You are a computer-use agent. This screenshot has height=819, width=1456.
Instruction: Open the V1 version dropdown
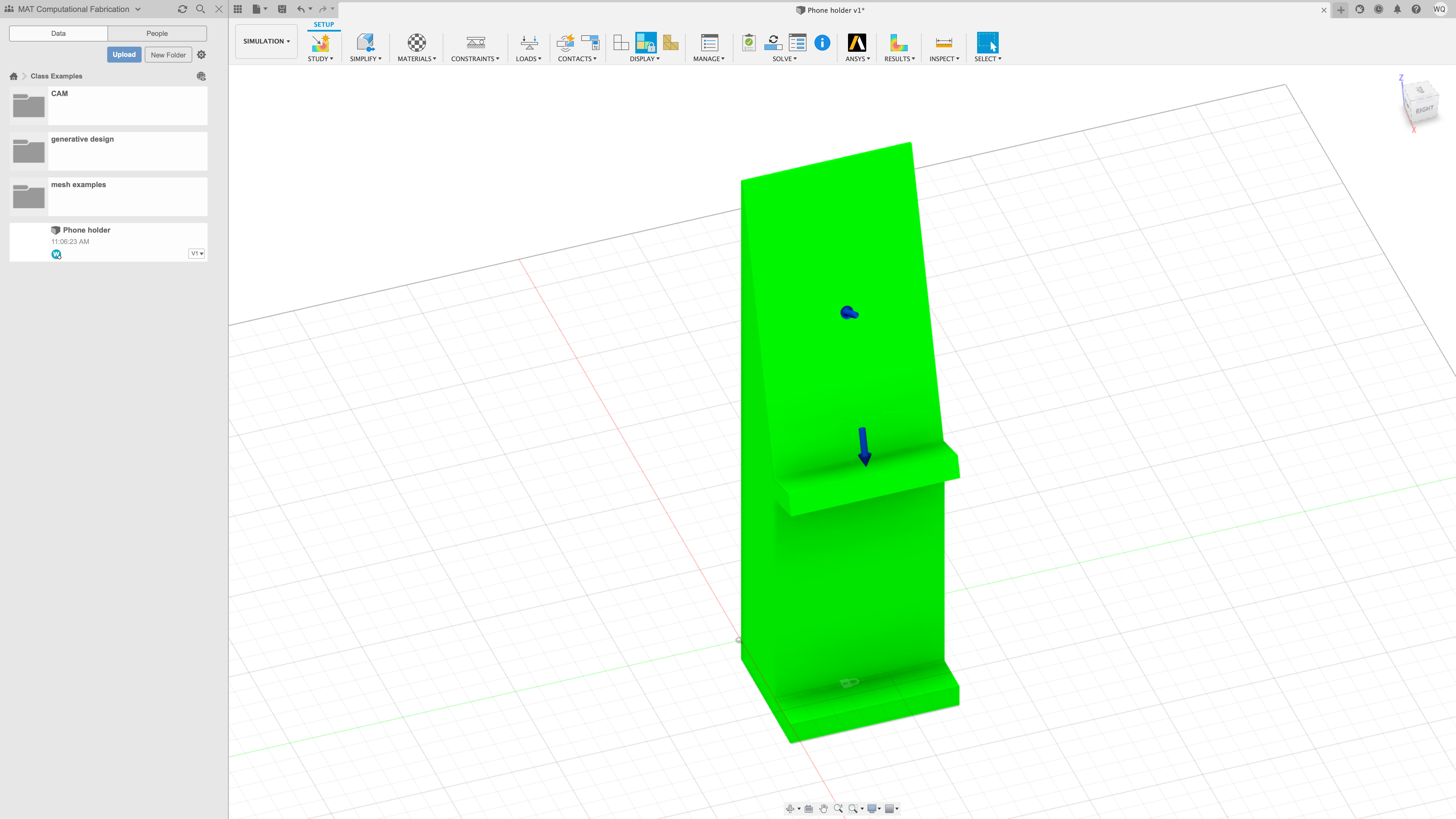(197, 253)
